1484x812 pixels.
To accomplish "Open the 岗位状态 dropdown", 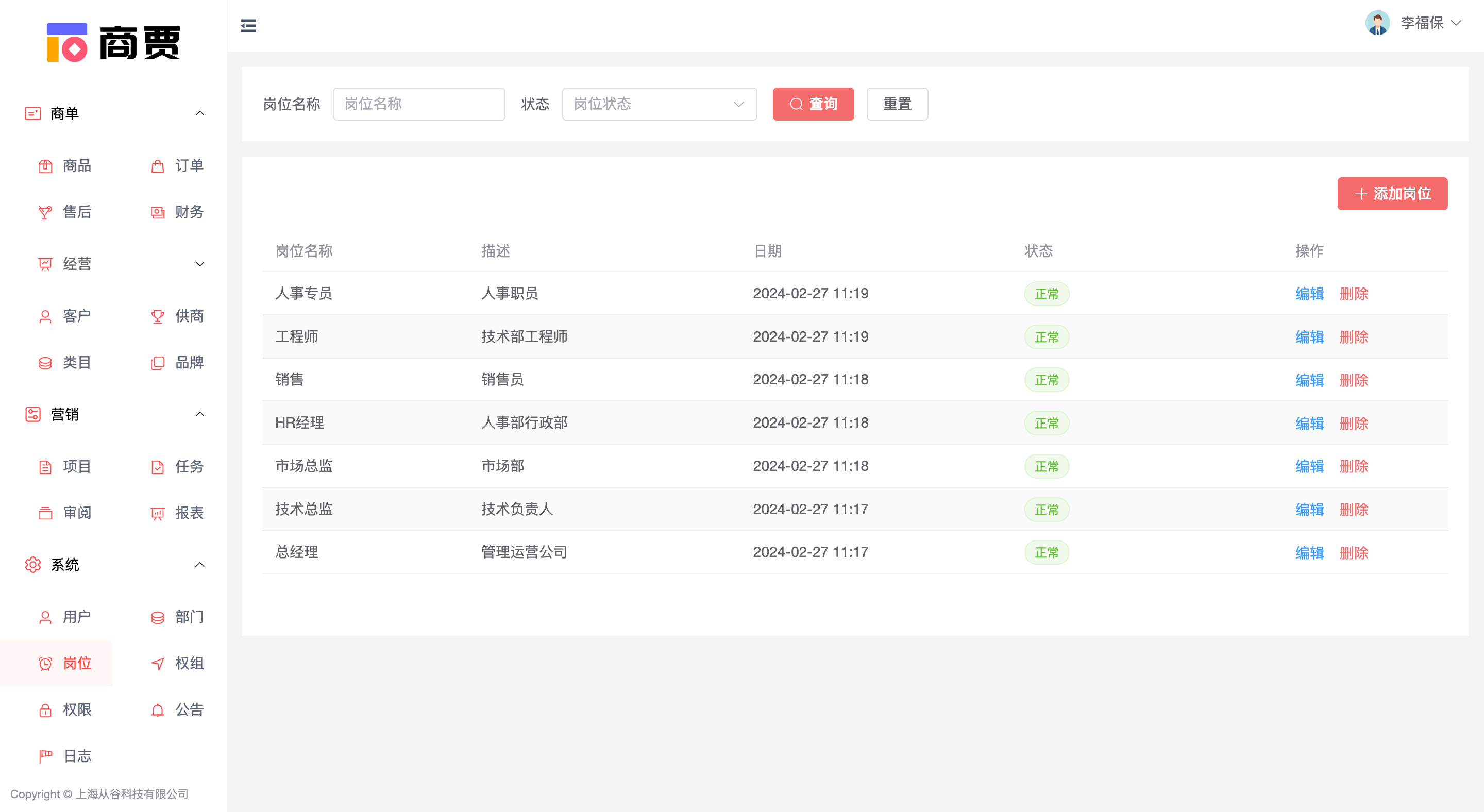I will tap(659, 104).
